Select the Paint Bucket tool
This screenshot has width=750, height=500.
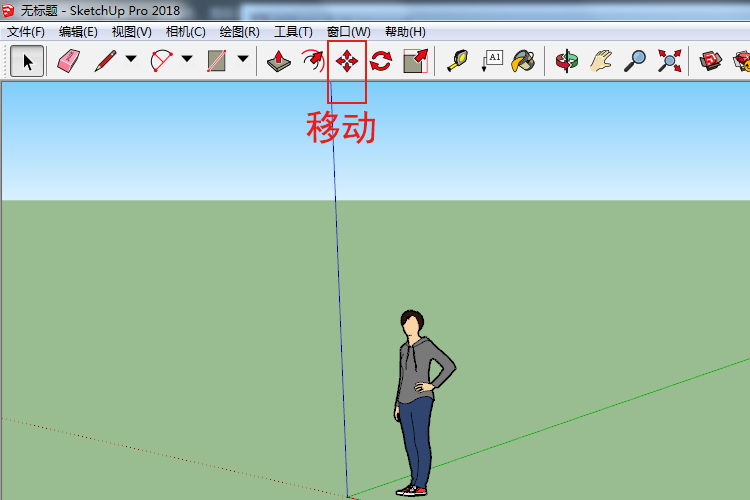point(523,61)
